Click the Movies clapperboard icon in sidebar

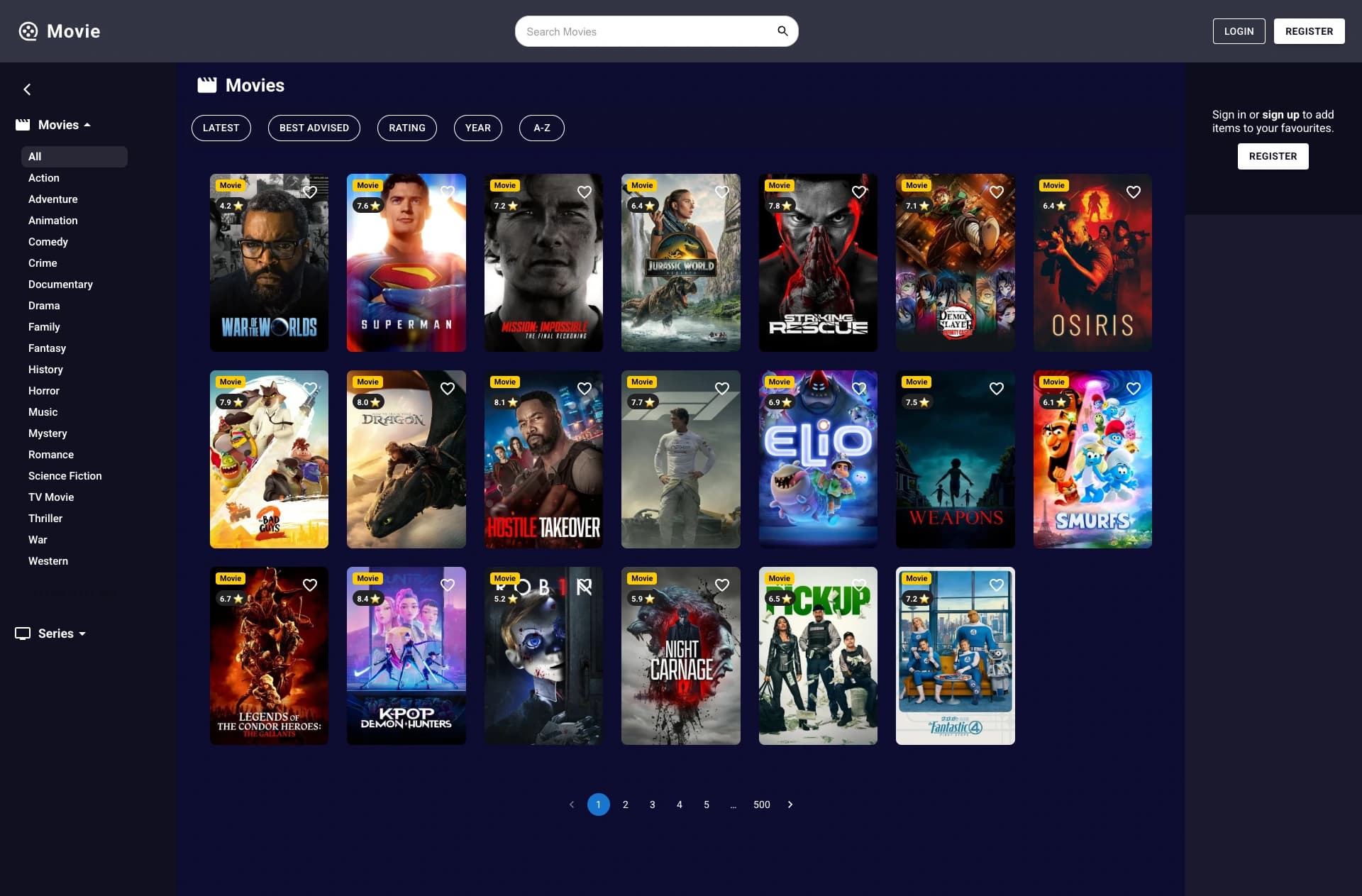23,125
